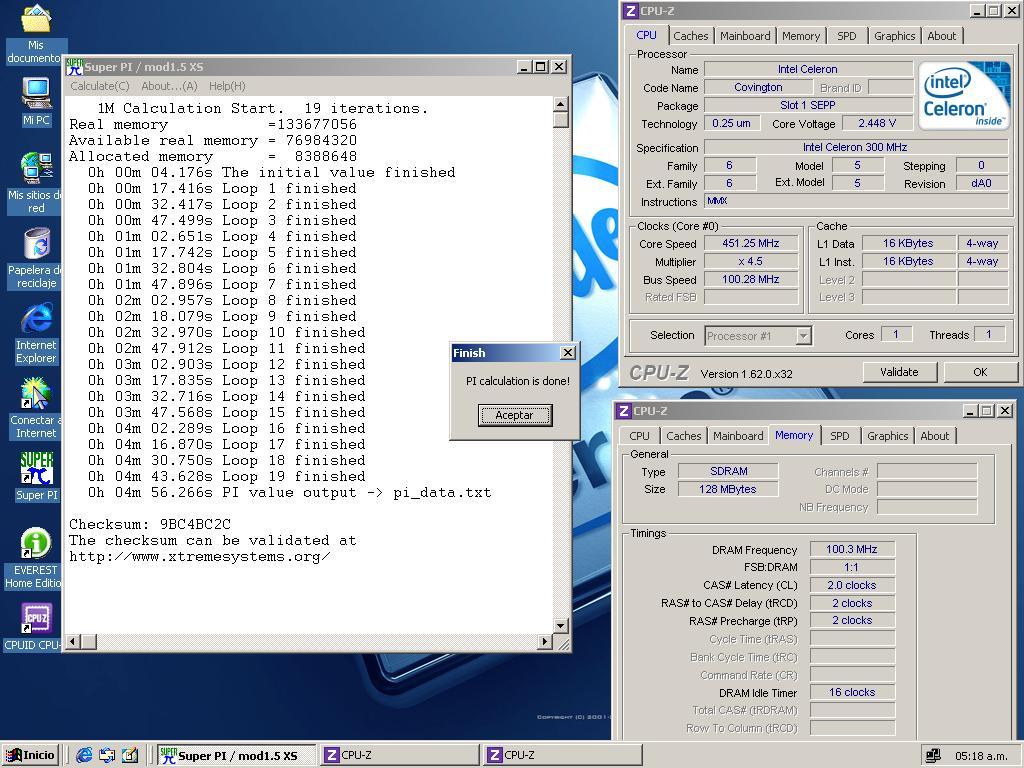Screen dimensions: 1024x768
Task: Click Aceptar in Finish dialog
Action: tap(515, 415)
